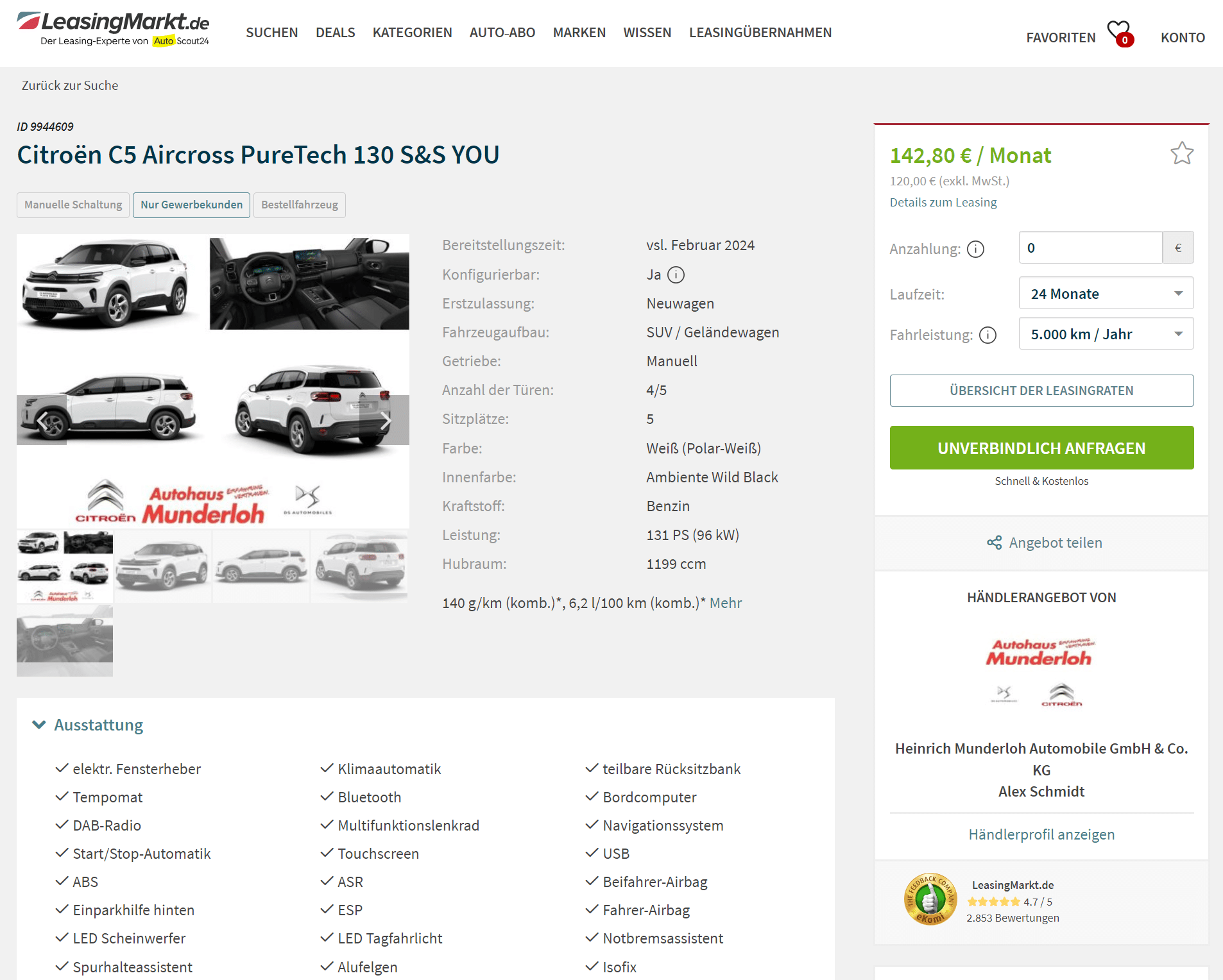Click info icon beside Konfigurierbar Ja
Viewport: 1223px width, 980px height.
(x=676, y=275)
